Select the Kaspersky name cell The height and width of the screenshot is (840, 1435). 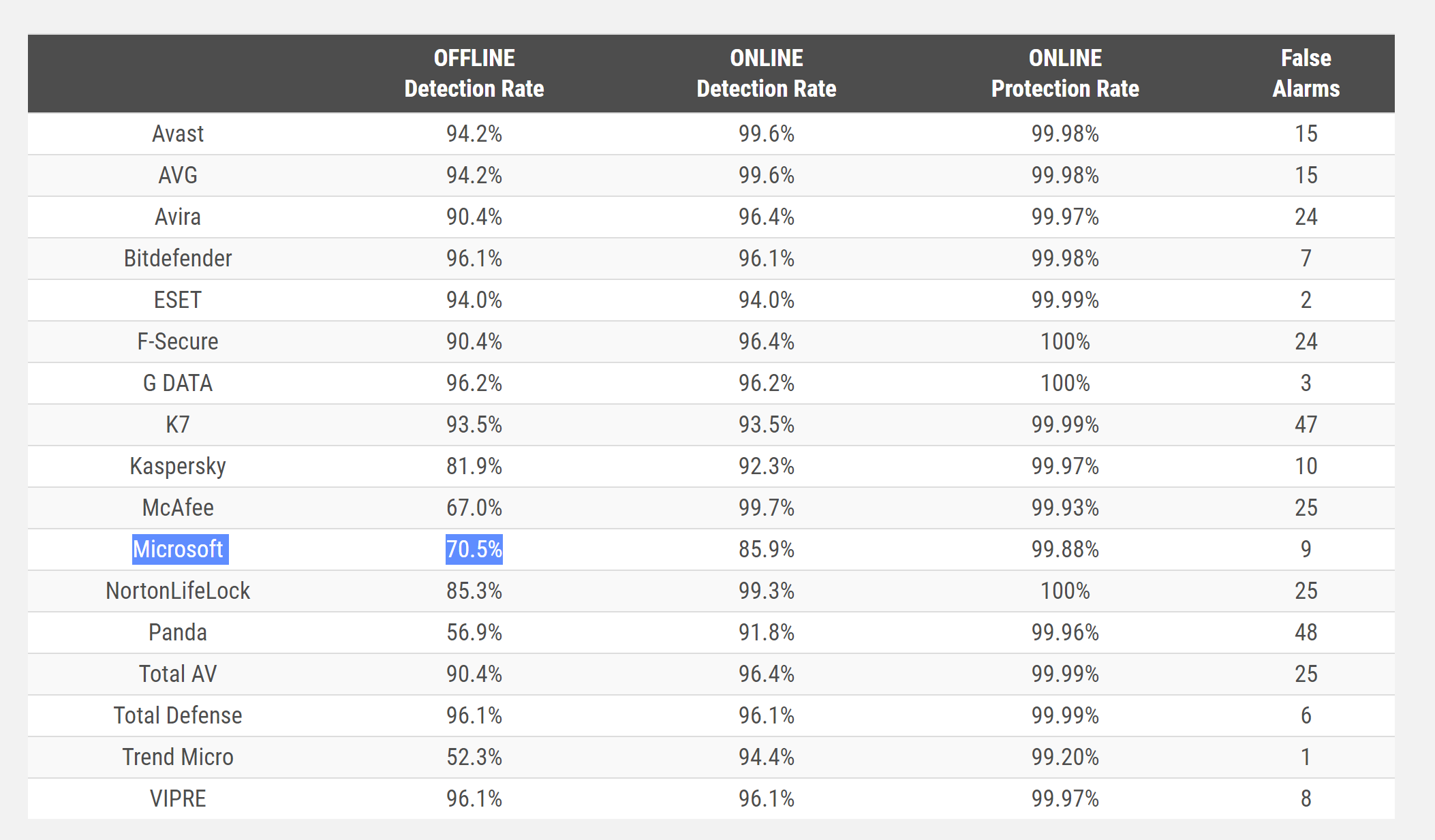coord(178,466)
